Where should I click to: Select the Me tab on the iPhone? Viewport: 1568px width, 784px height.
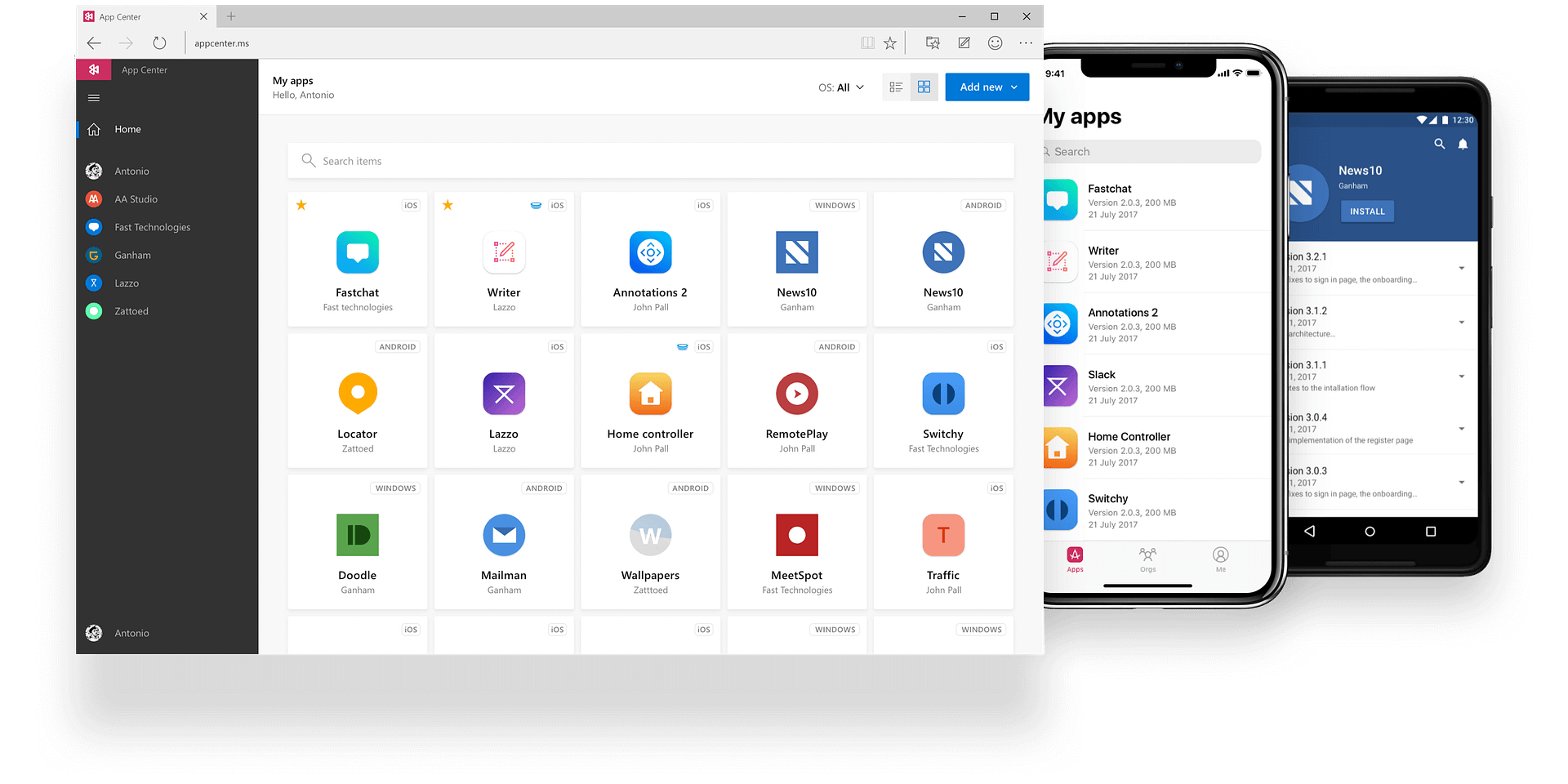click(1220, 560)
